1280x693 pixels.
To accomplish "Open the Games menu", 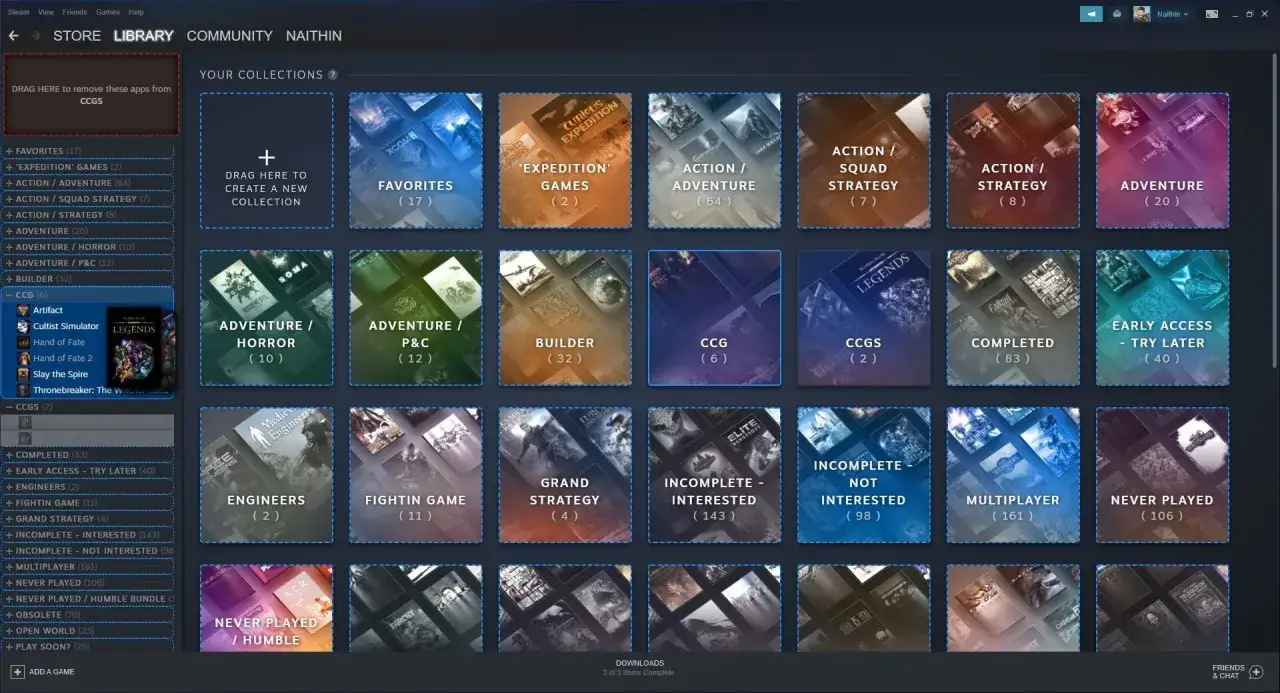I will [x=108, y=12].
